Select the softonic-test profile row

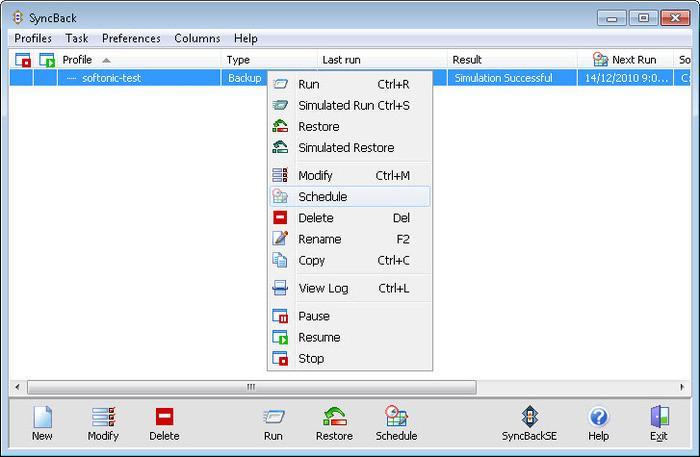111,78
